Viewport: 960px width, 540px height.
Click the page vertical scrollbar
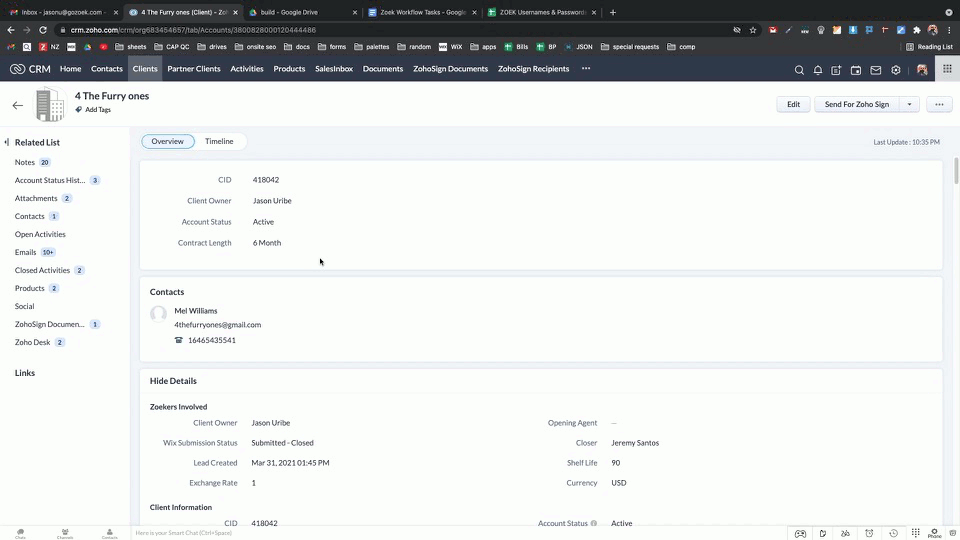tap(956, 170)
